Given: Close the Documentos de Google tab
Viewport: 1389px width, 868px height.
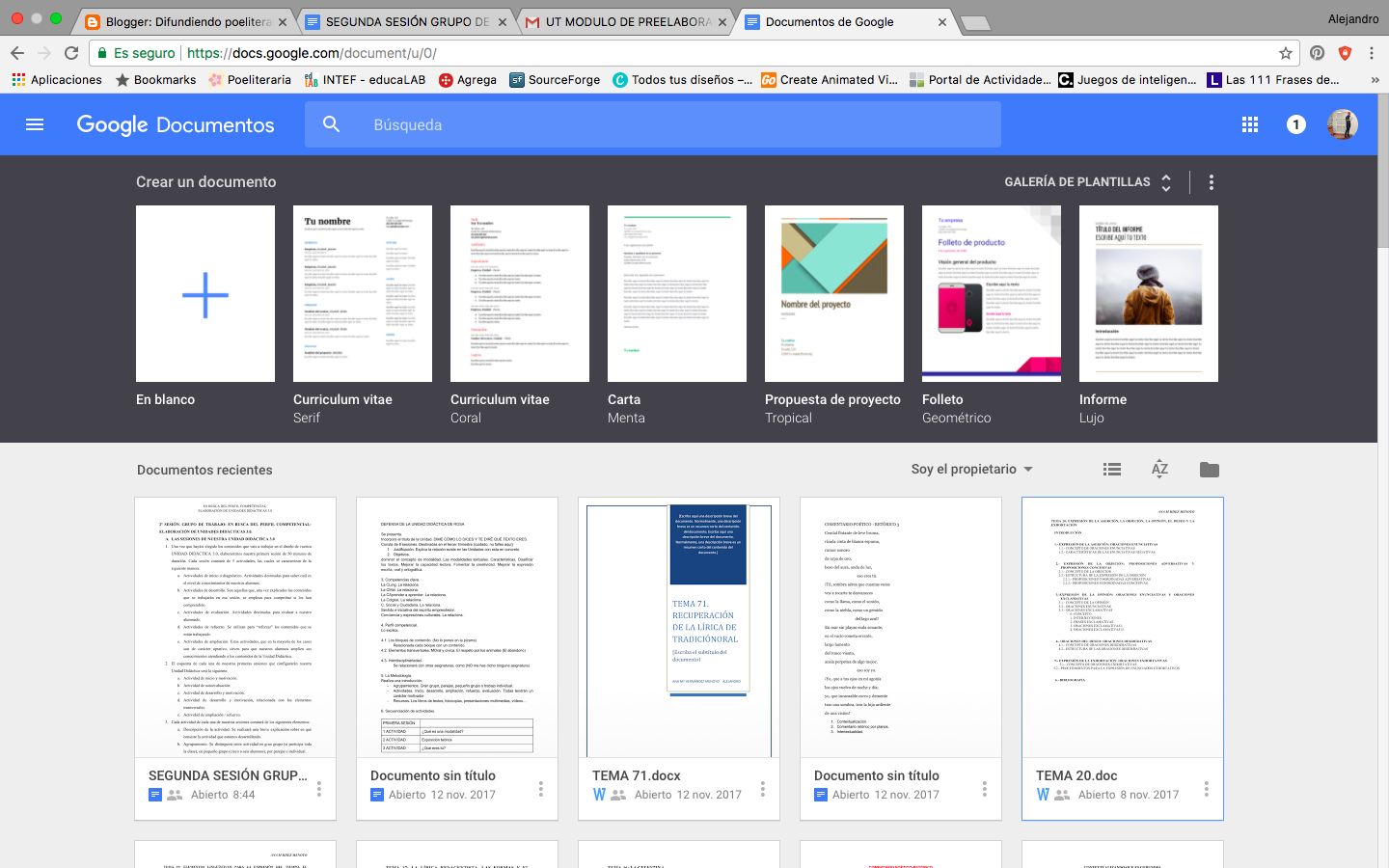Looking at the screenshot, I should [942, 21].
